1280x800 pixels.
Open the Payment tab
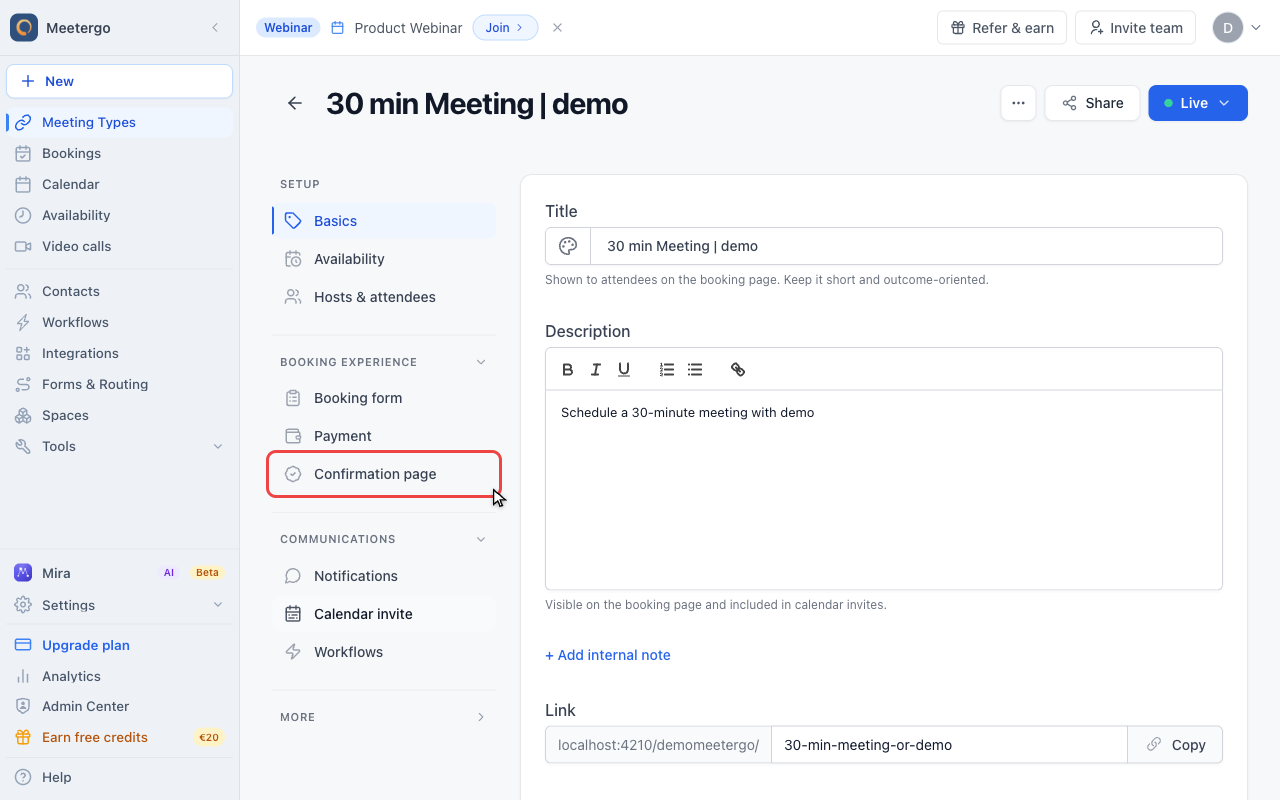point(384,436)
